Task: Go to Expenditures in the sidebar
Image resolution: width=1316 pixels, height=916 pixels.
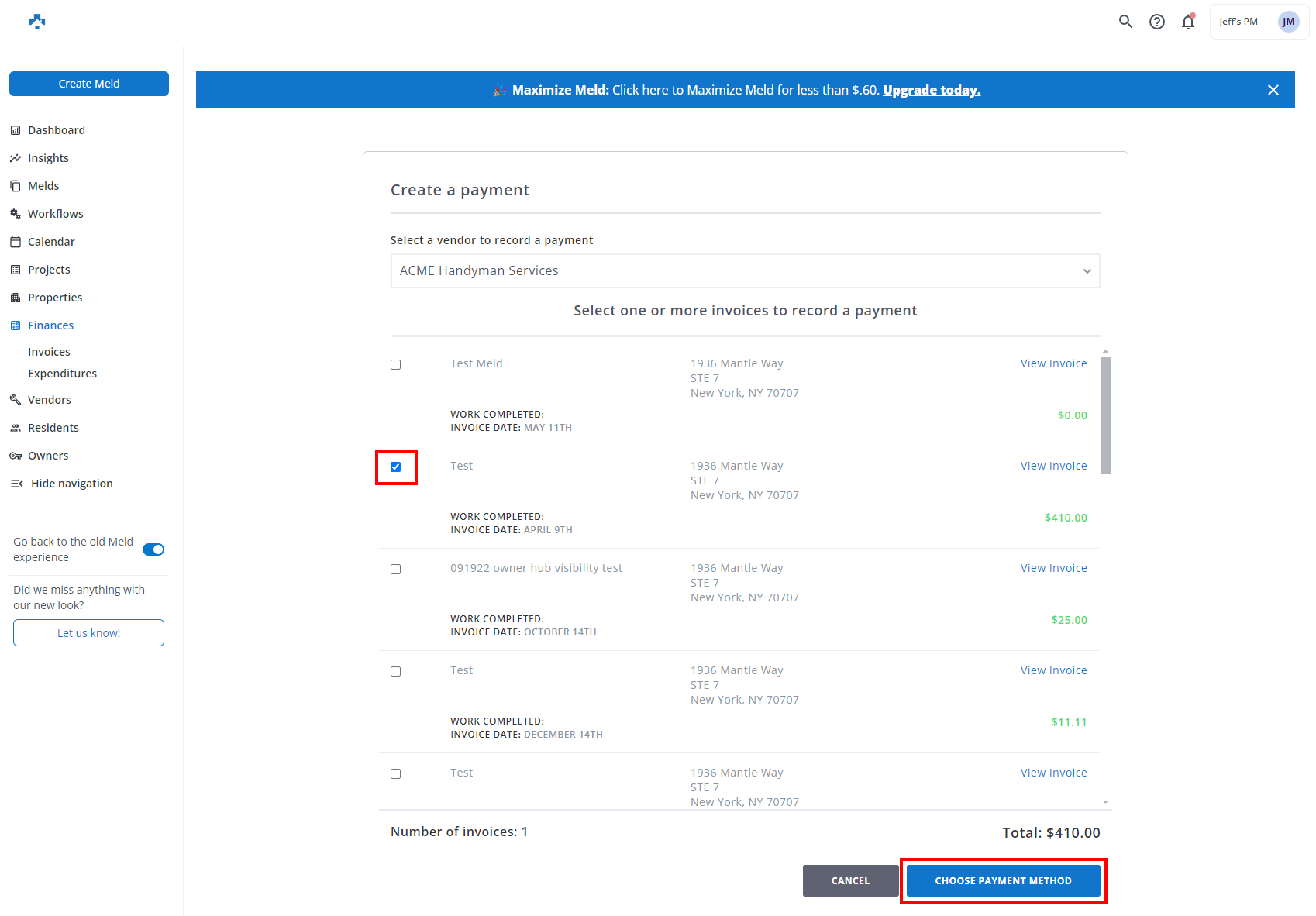Action: pyautogui.click(x=62, y=374)
